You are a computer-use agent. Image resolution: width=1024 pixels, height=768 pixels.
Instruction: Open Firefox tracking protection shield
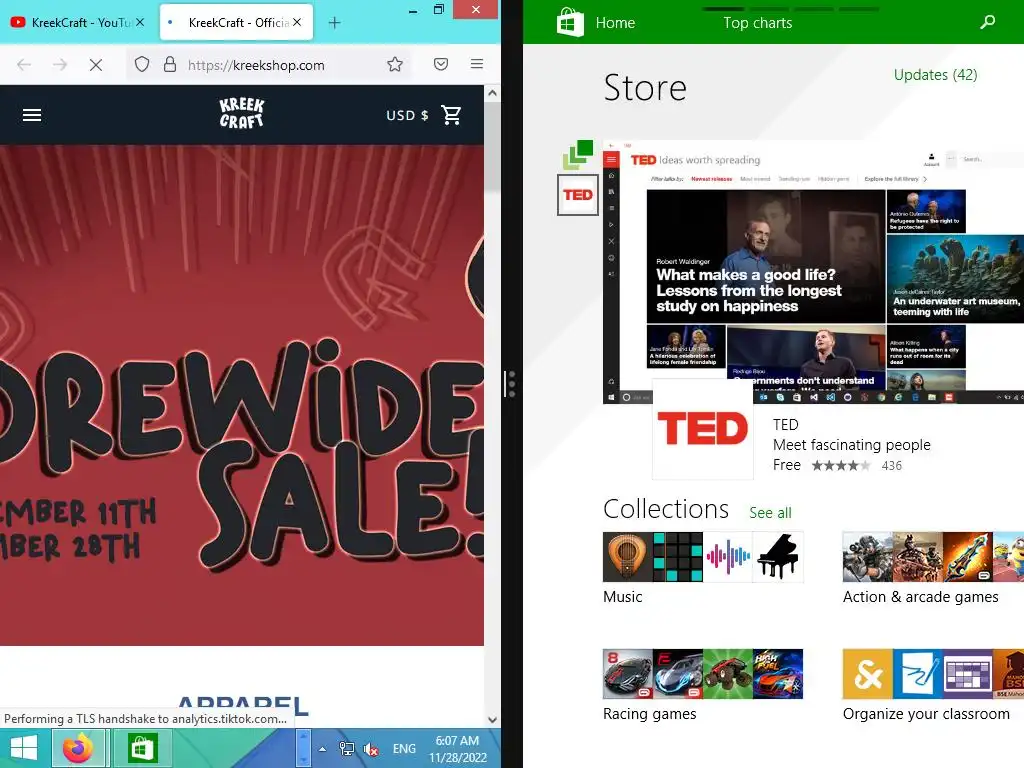click(x=142, y=64)
